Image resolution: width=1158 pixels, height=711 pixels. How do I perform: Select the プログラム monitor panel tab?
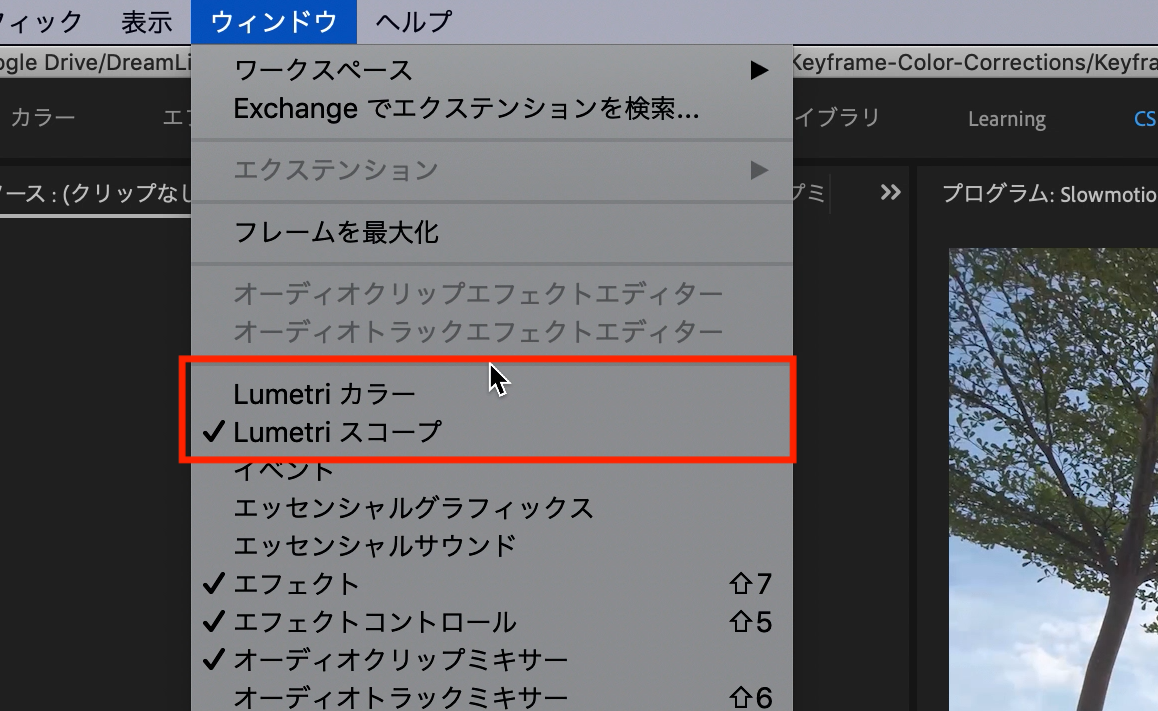pos(1049,194)
